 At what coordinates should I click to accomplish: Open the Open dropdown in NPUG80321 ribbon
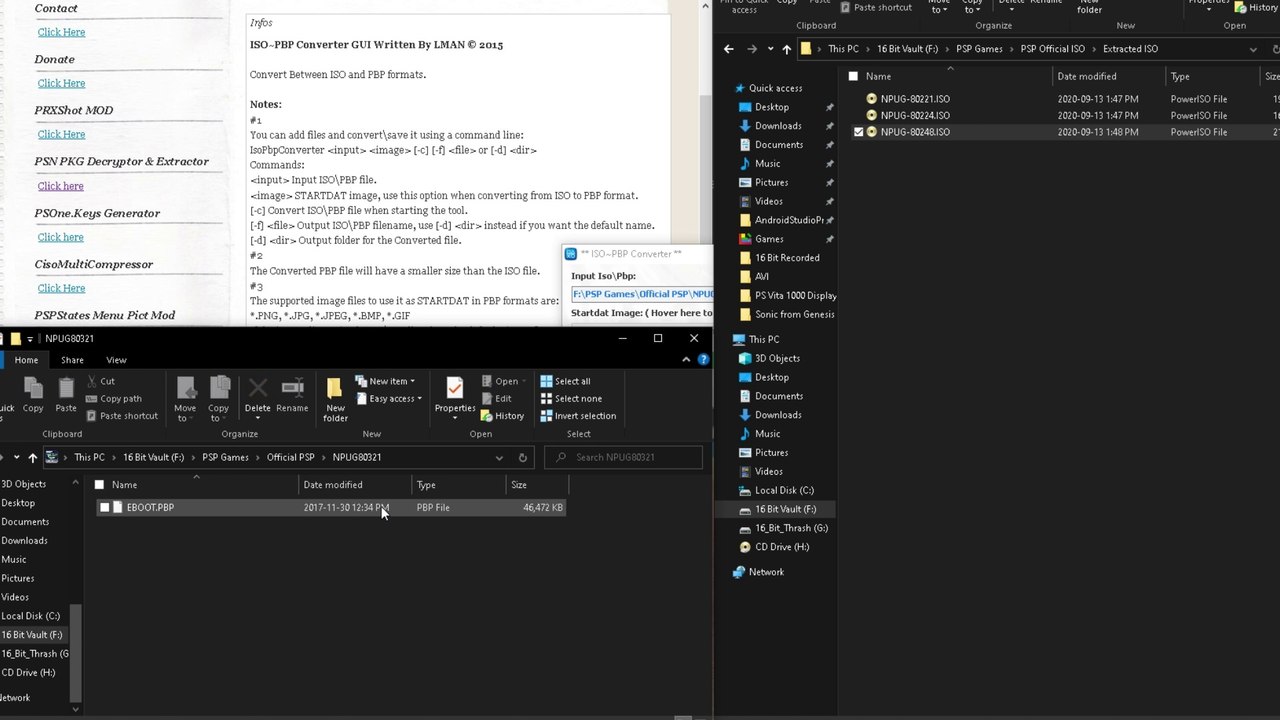click(x=503, y=381)
